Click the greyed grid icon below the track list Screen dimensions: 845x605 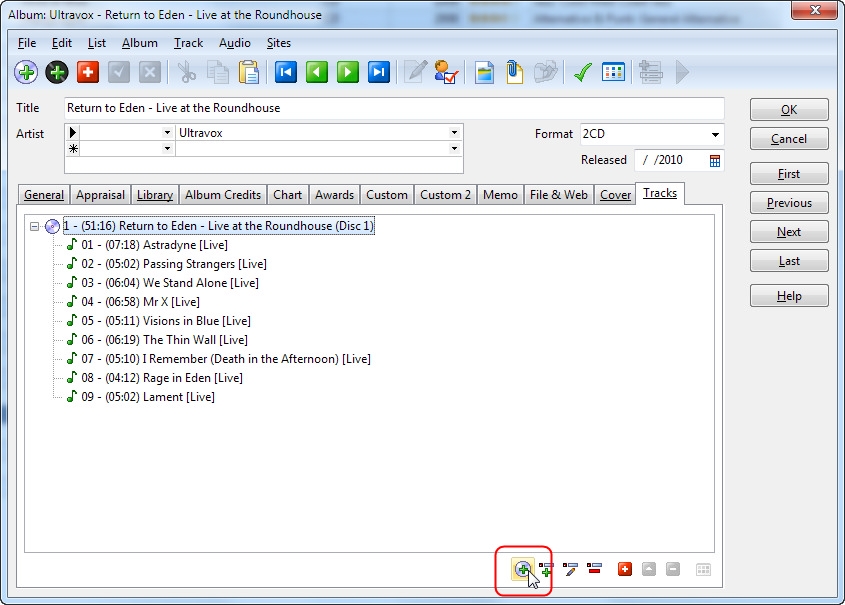point(703,569)
